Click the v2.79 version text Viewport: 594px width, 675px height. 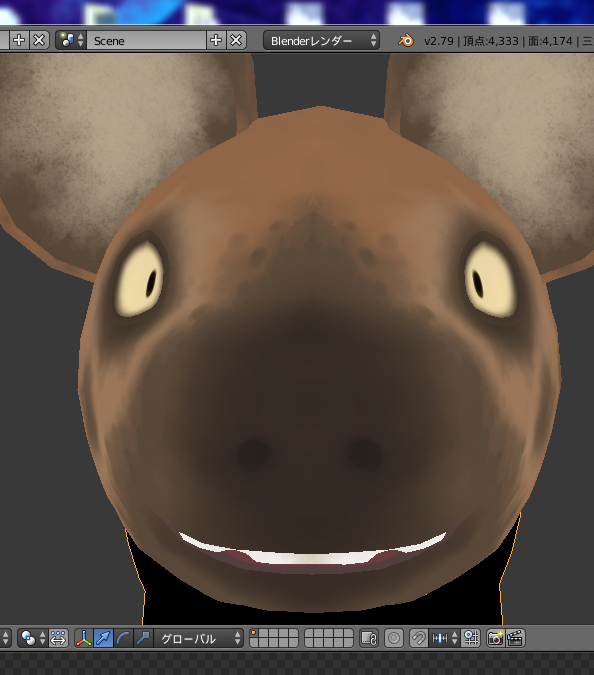click(438, 41)
